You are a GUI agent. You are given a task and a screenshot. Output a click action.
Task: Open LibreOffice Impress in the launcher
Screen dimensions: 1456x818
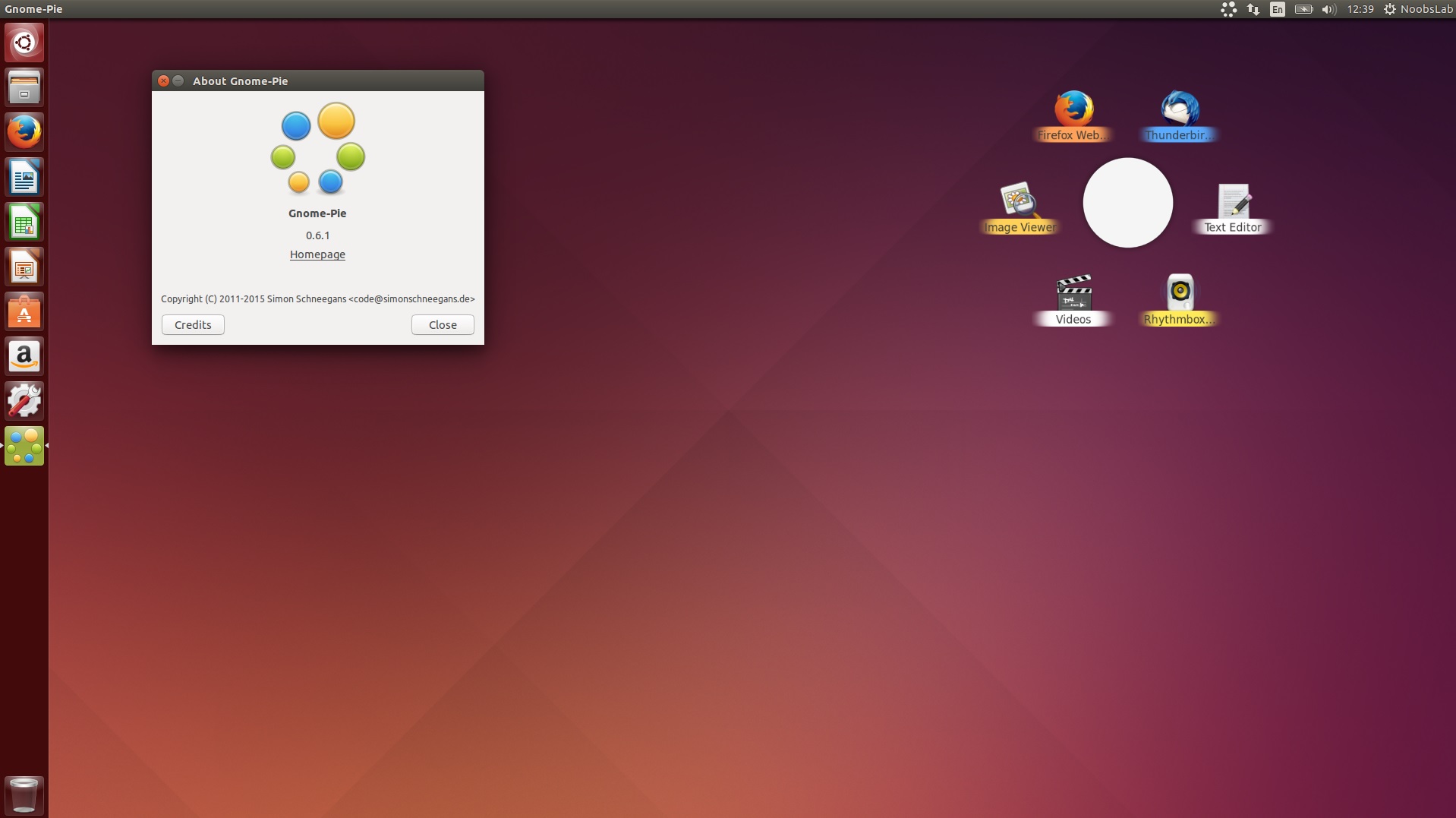pyautogui.click(x=24, y=267)
